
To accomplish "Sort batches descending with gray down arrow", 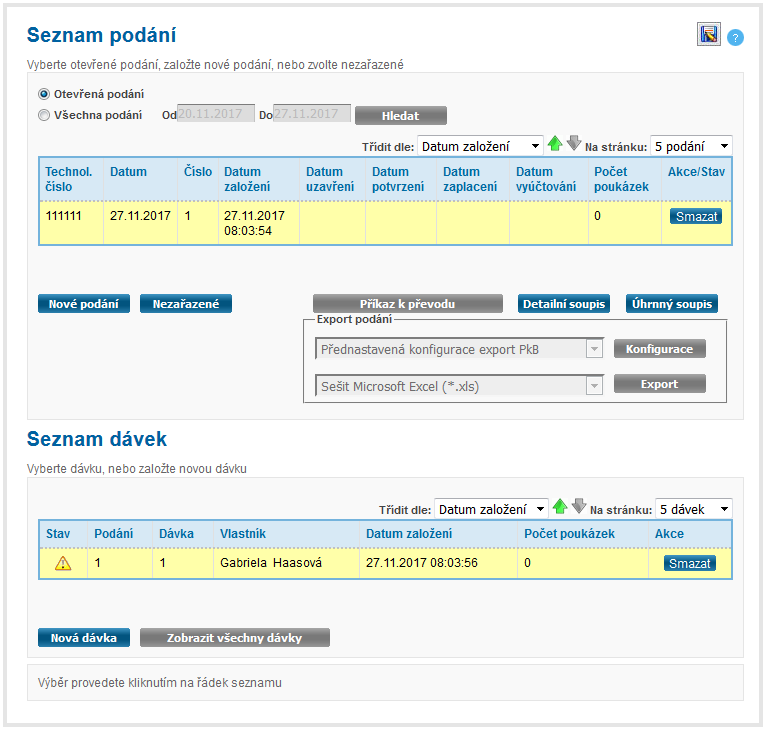I will [578, 507].
